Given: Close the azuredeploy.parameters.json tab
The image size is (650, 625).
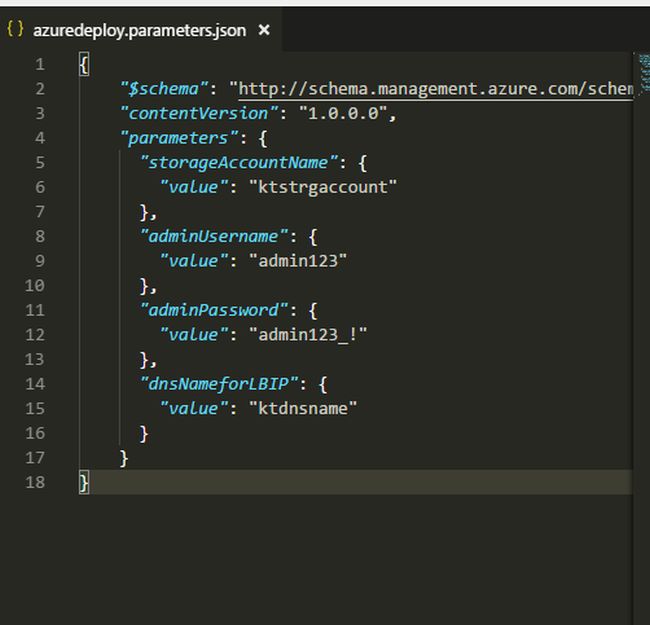Looking at the screenshot, I should [264, 30].
